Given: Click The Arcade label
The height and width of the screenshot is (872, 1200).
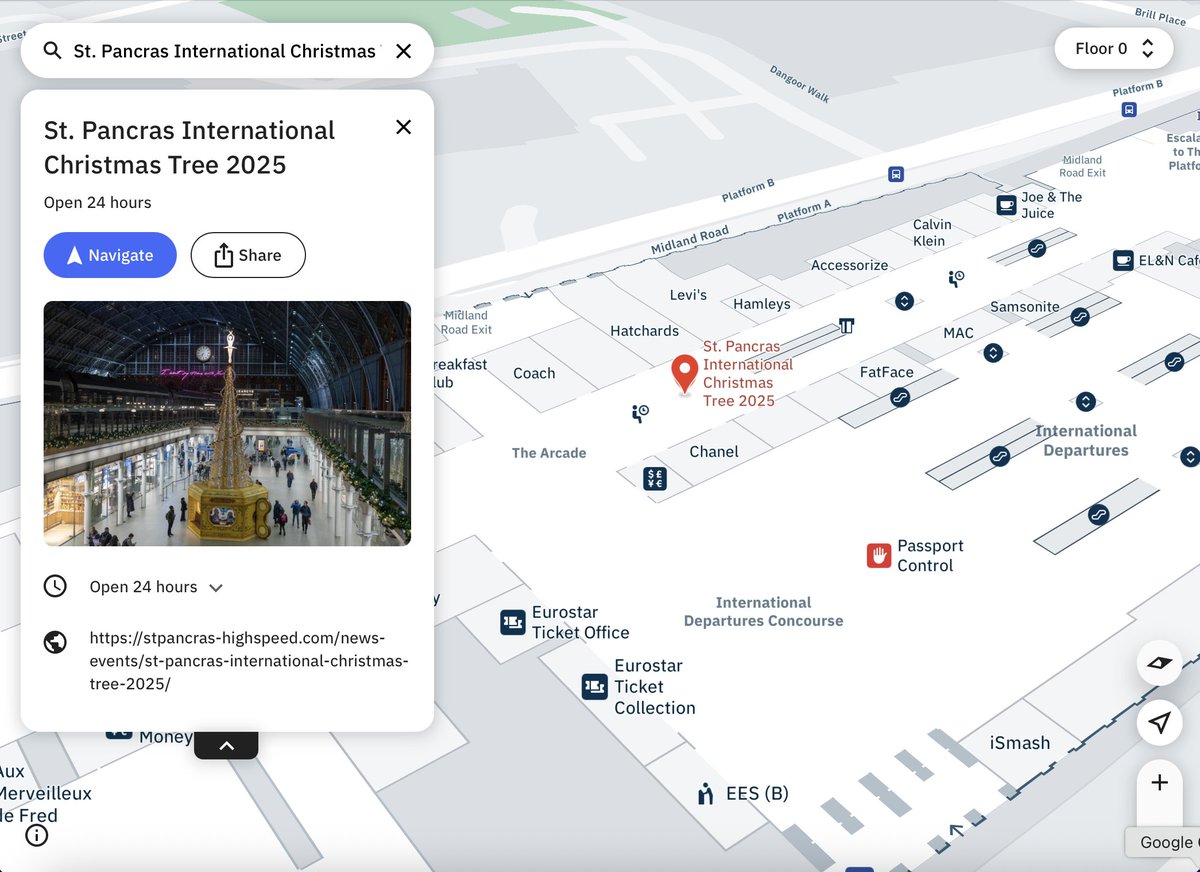Looking at the screenshot, I should (549, 453).
